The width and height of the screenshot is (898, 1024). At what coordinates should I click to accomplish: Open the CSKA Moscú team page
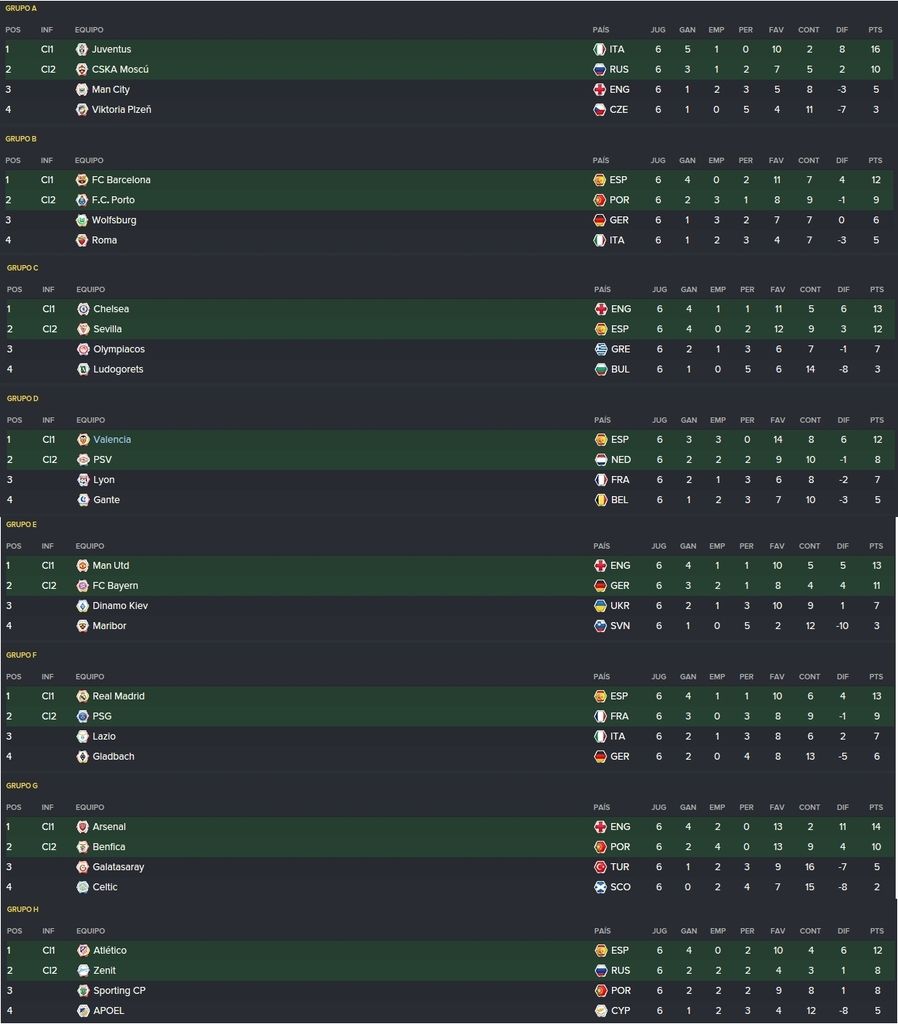click(120, 69)
